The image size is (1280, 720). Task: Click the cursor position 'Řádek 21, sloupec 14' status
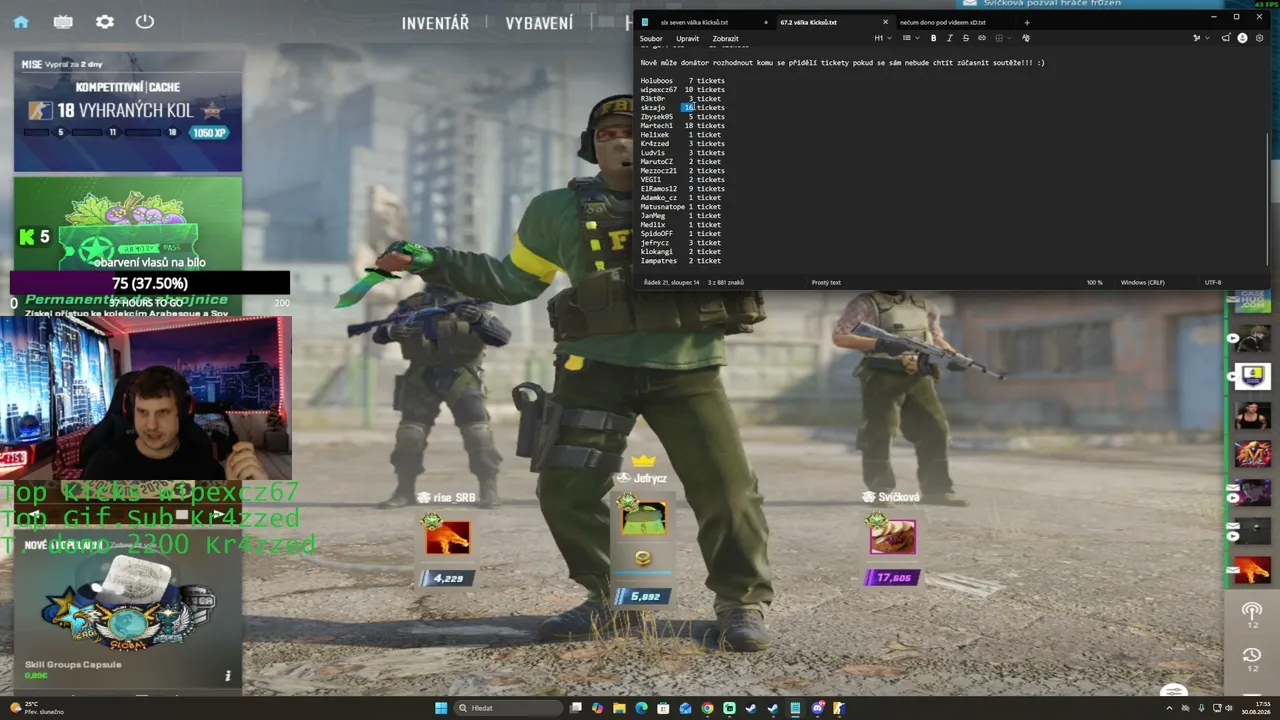[672, 282]
